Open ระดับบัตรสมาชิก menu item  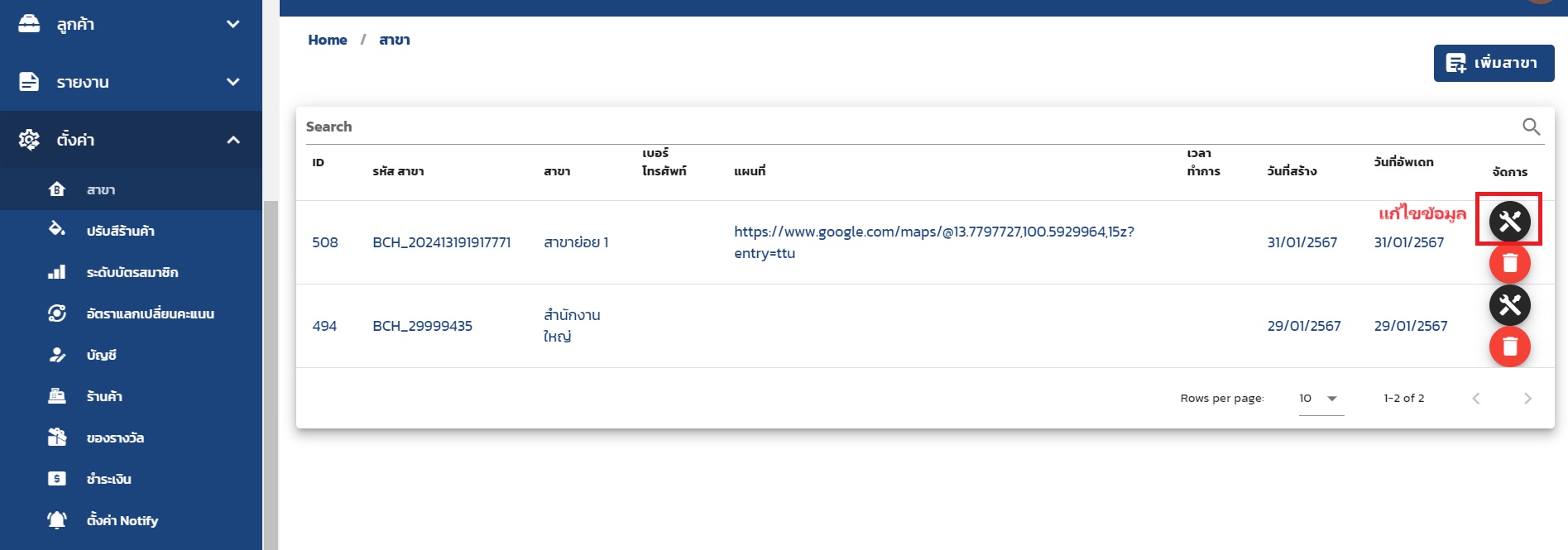point(132,272)
